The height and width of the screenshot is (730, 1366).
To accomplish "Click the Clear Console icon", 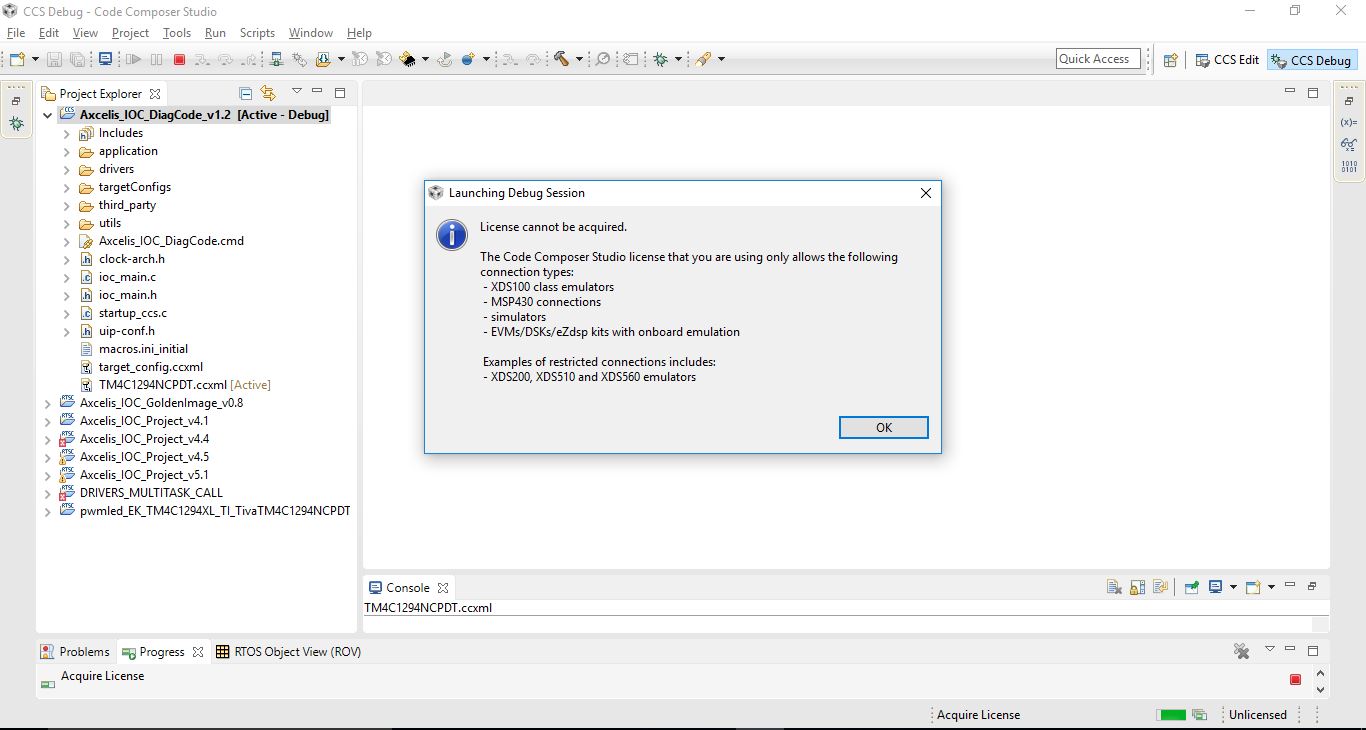I will [1114, 587].
